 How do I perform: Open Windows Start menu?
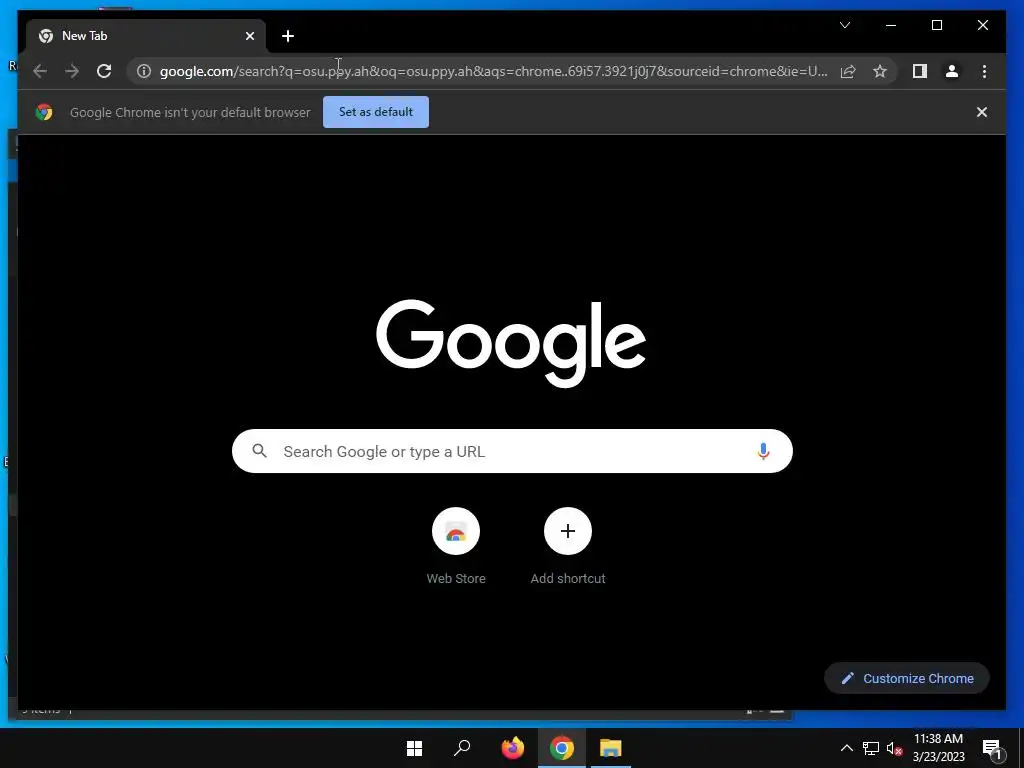tap(414, 748)
